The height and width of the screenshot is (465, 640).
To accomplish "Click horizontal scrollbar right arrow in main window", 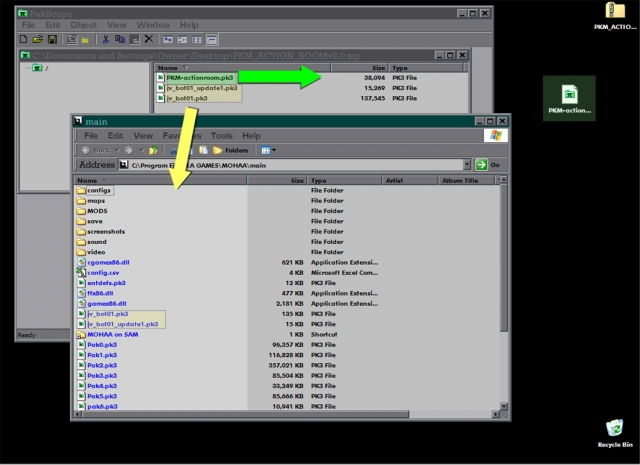I will (496, 414).
